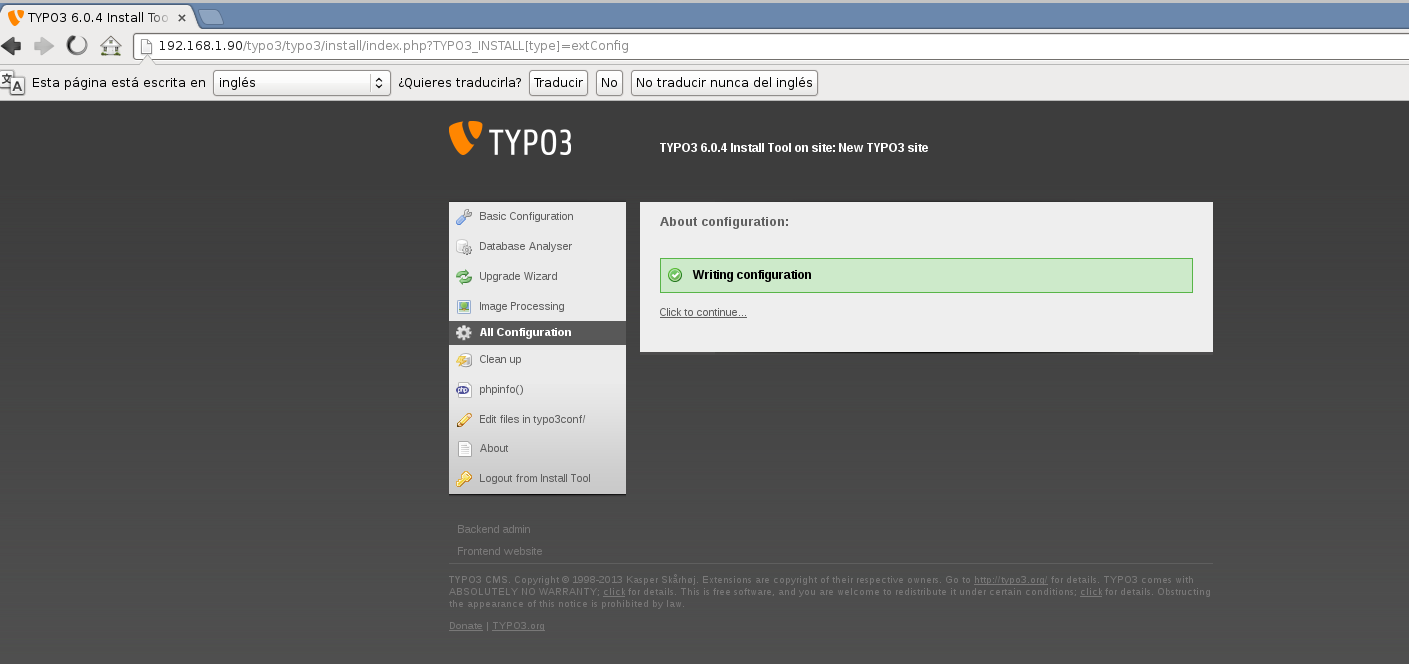The width and height of the screenshot is (1409, 664).
Task: Click the green arrows Upgrade Wizard icon
Action: (x=464, y=277)
